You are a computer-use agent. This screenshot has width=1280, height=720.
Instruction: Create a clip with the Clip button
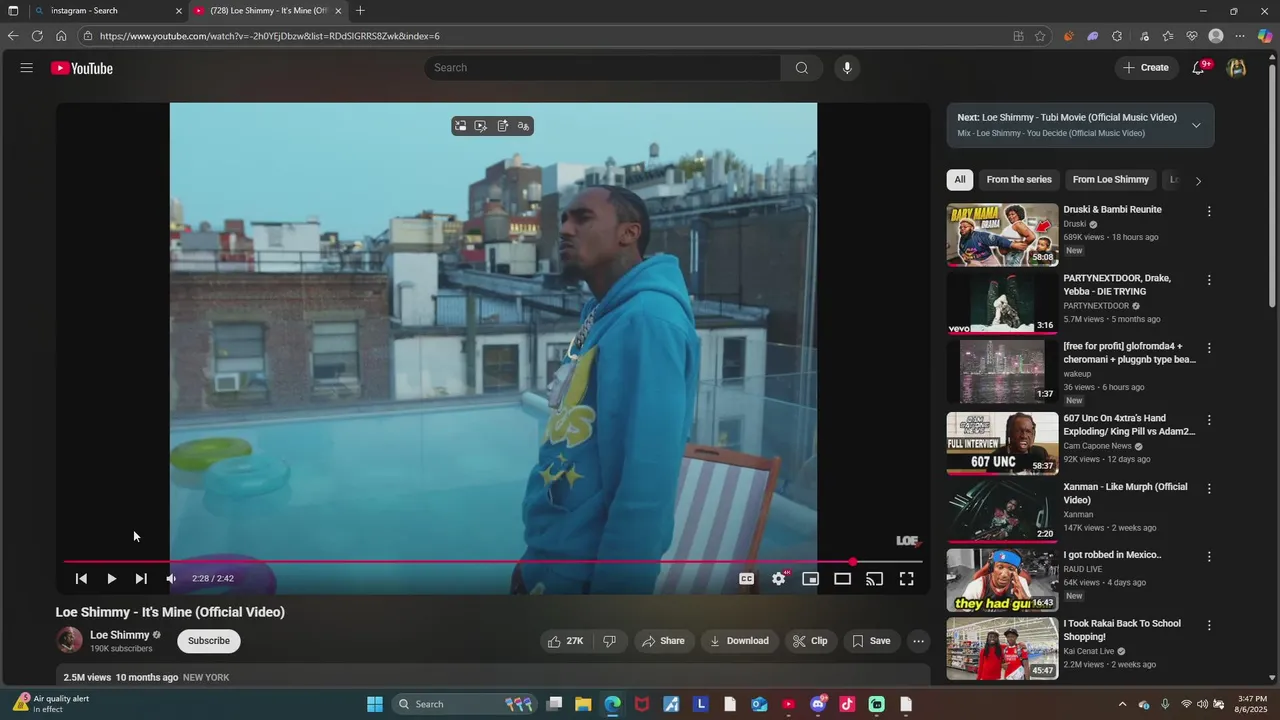(x=810, y=641)
